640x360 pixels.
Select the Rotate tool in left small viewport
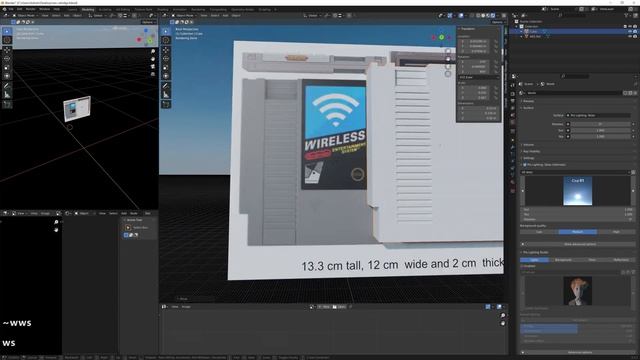[7, 59]
